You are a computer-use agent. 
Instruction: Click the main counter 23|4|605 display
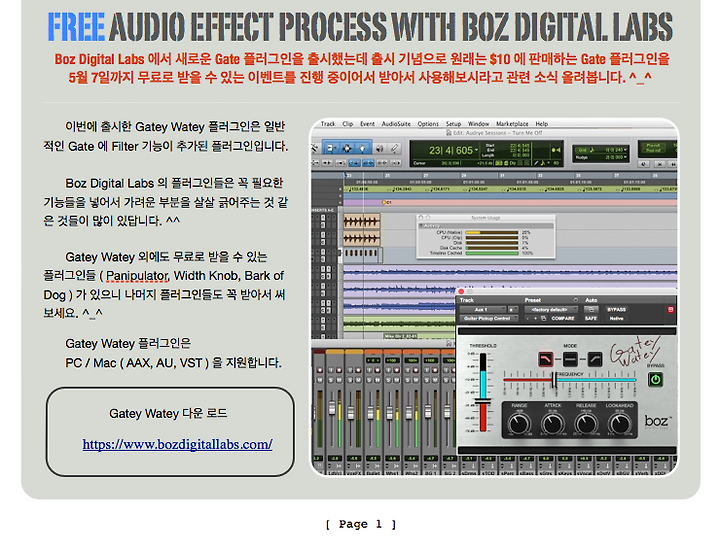pos(451,150)
